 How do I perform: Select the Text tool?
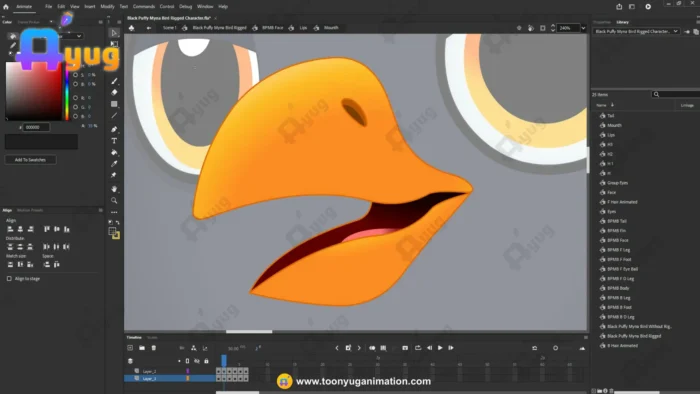(x=114, y=141)
